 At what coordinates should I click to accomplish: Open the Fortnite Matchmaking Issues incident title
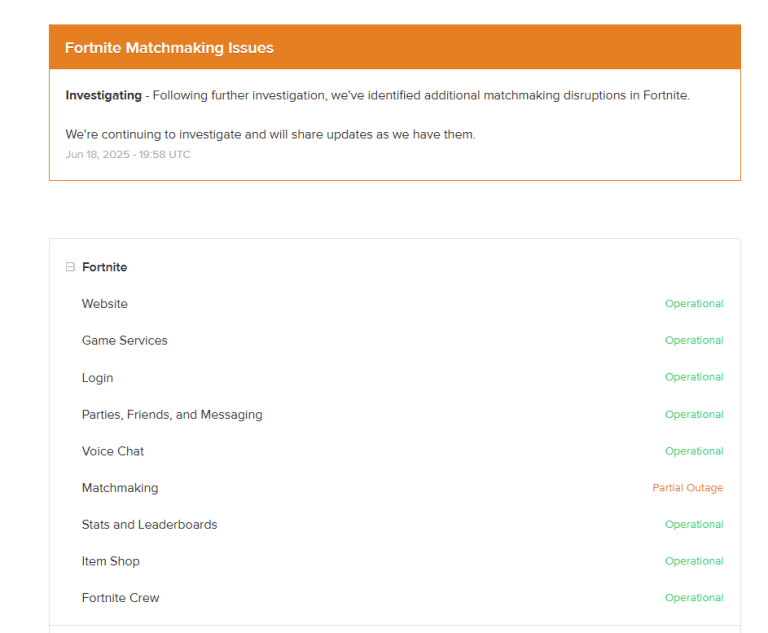tap(169, 48)
